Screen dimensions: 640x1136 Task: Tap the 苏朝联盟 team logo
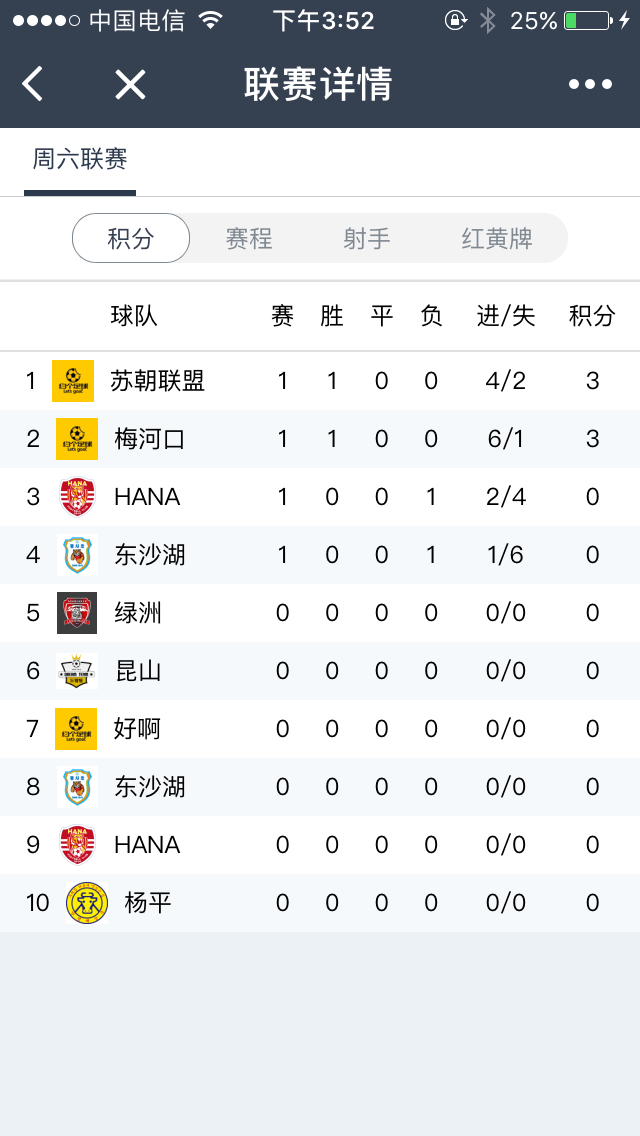click(x=73, y=381)
